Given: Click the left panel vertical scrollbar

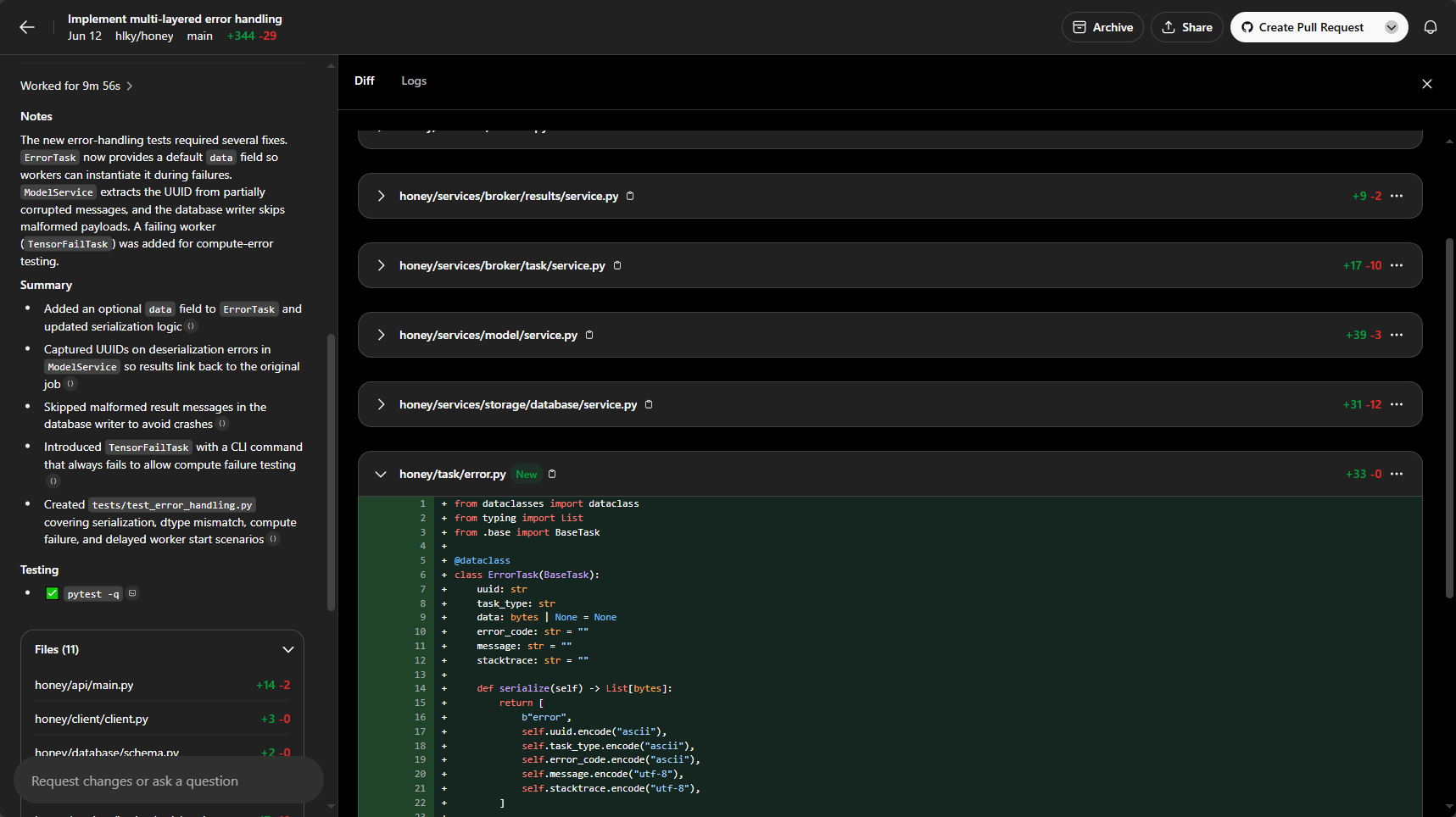Looking at the screenshot, I should coord(331,472).
